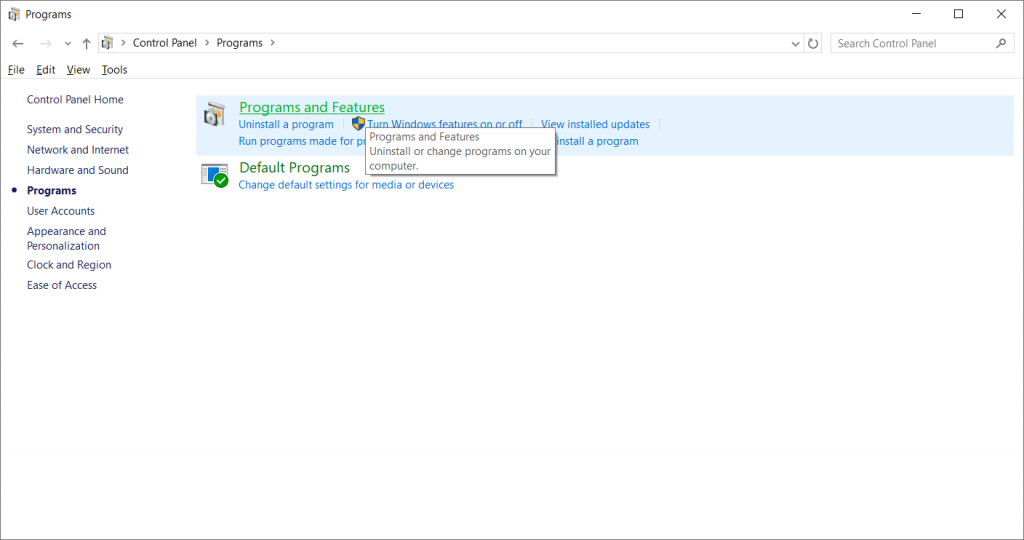Maximize the Programs window
The image size is (1024, 540).
point(958,14)
